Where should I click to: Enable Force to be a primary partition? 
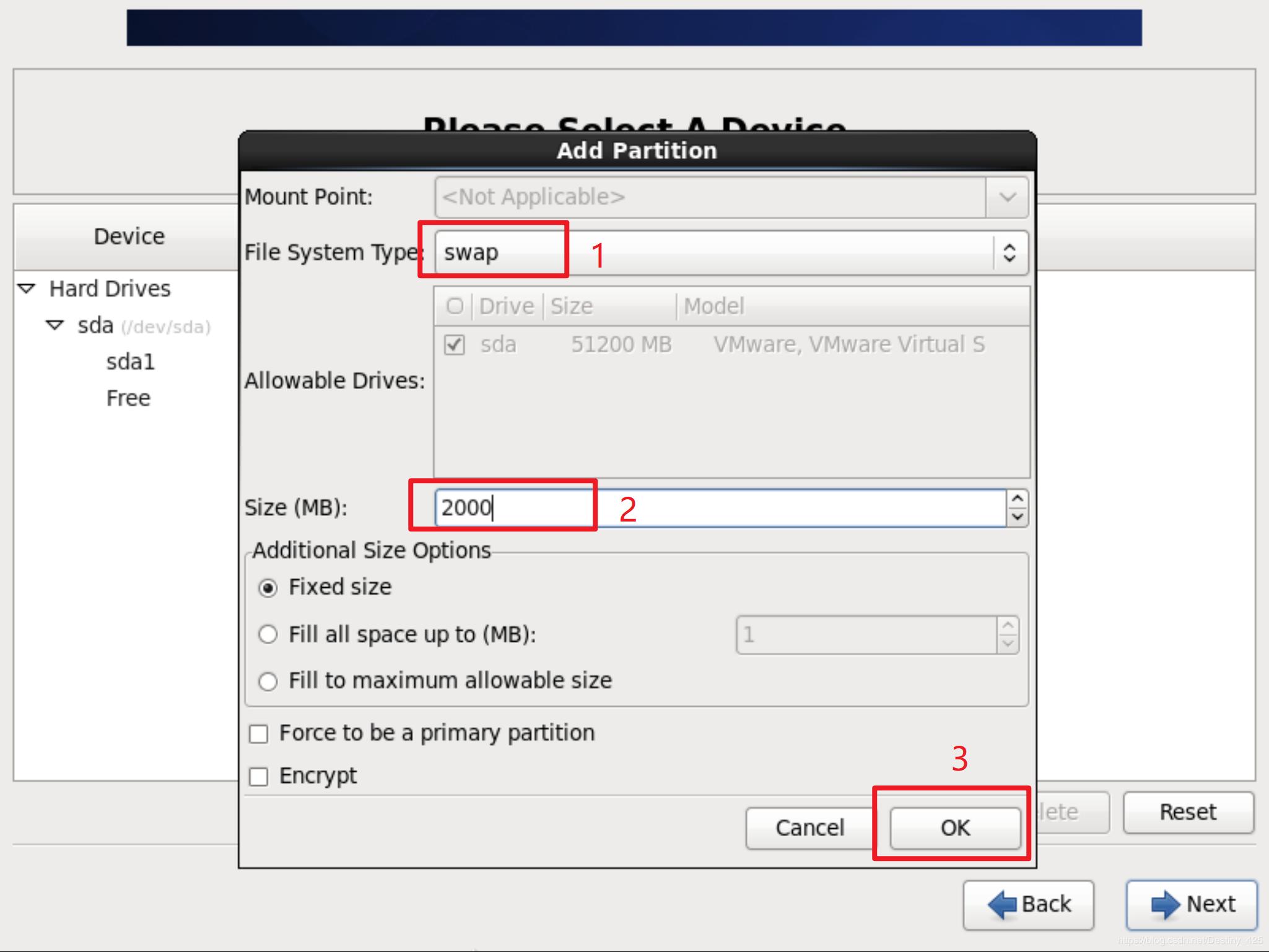click(258, 734)
